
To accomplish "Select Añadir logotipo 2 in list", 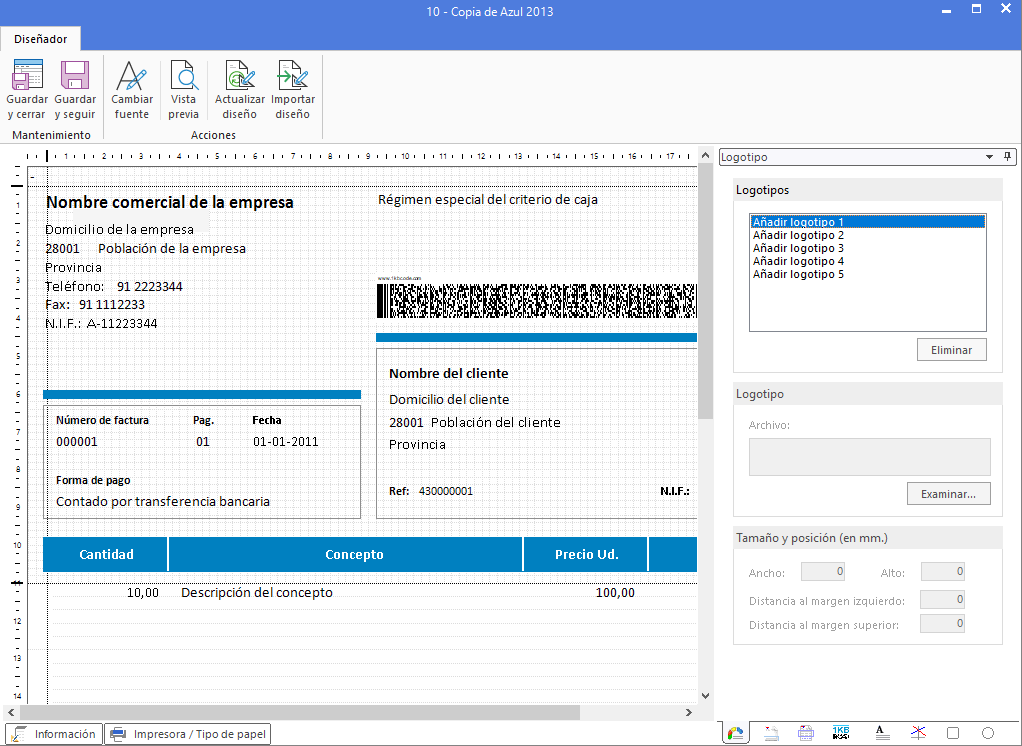I will 868,235.
